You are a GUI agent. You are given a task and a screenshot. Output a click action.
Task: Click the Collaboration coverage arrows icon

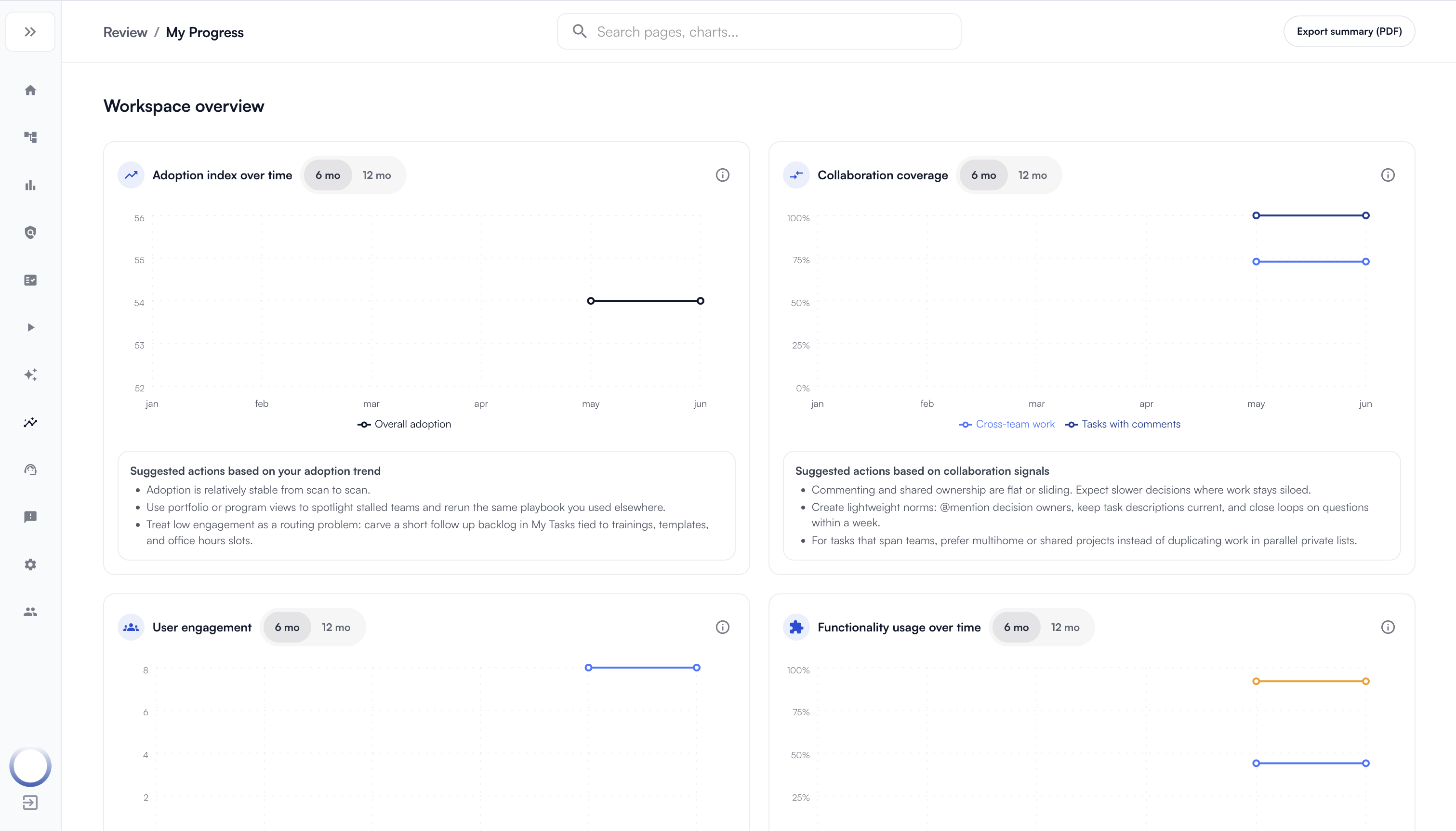tap(796, 175)
